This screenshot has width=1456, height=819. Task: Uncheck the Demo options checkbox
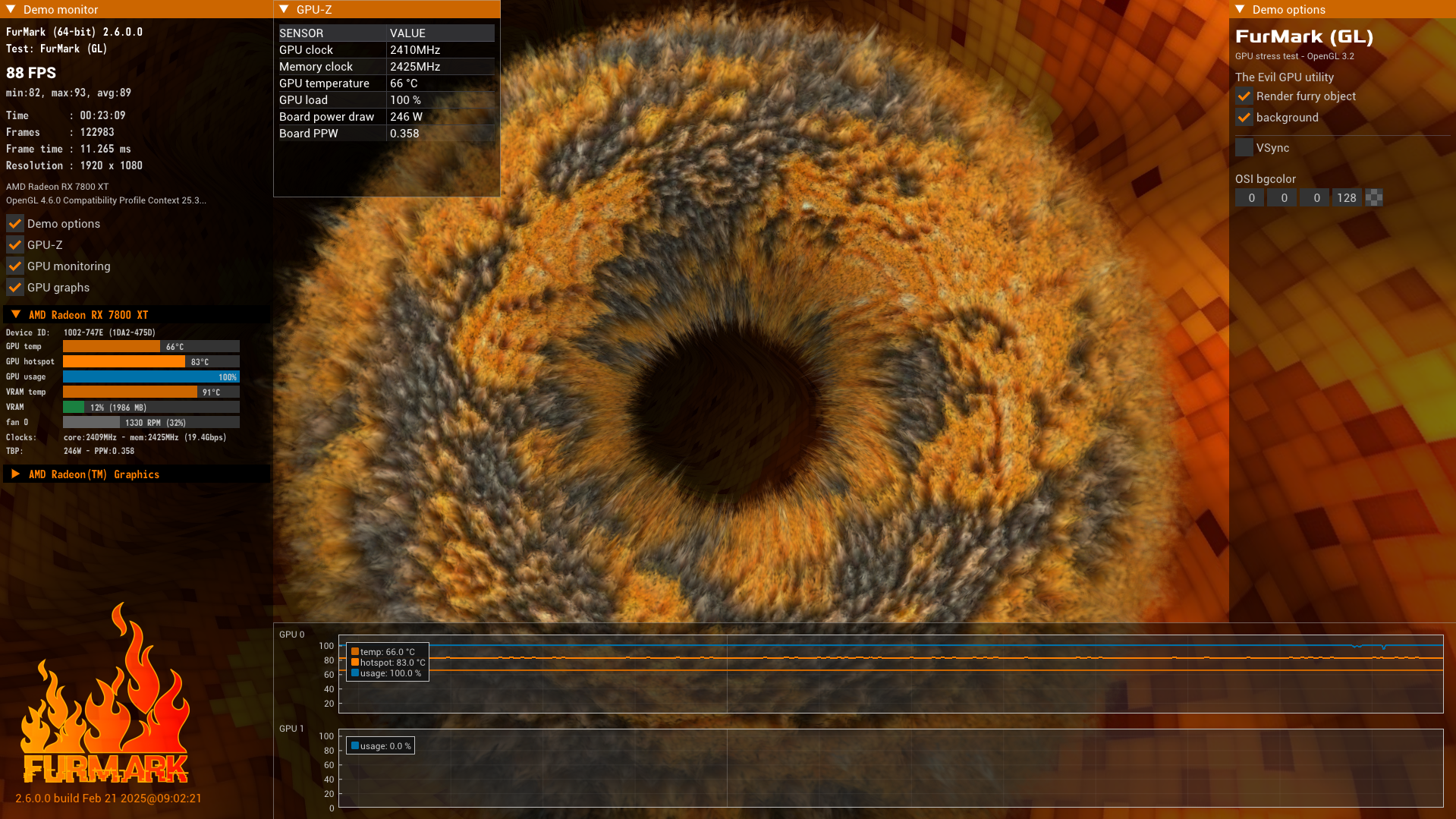[14, 223]
